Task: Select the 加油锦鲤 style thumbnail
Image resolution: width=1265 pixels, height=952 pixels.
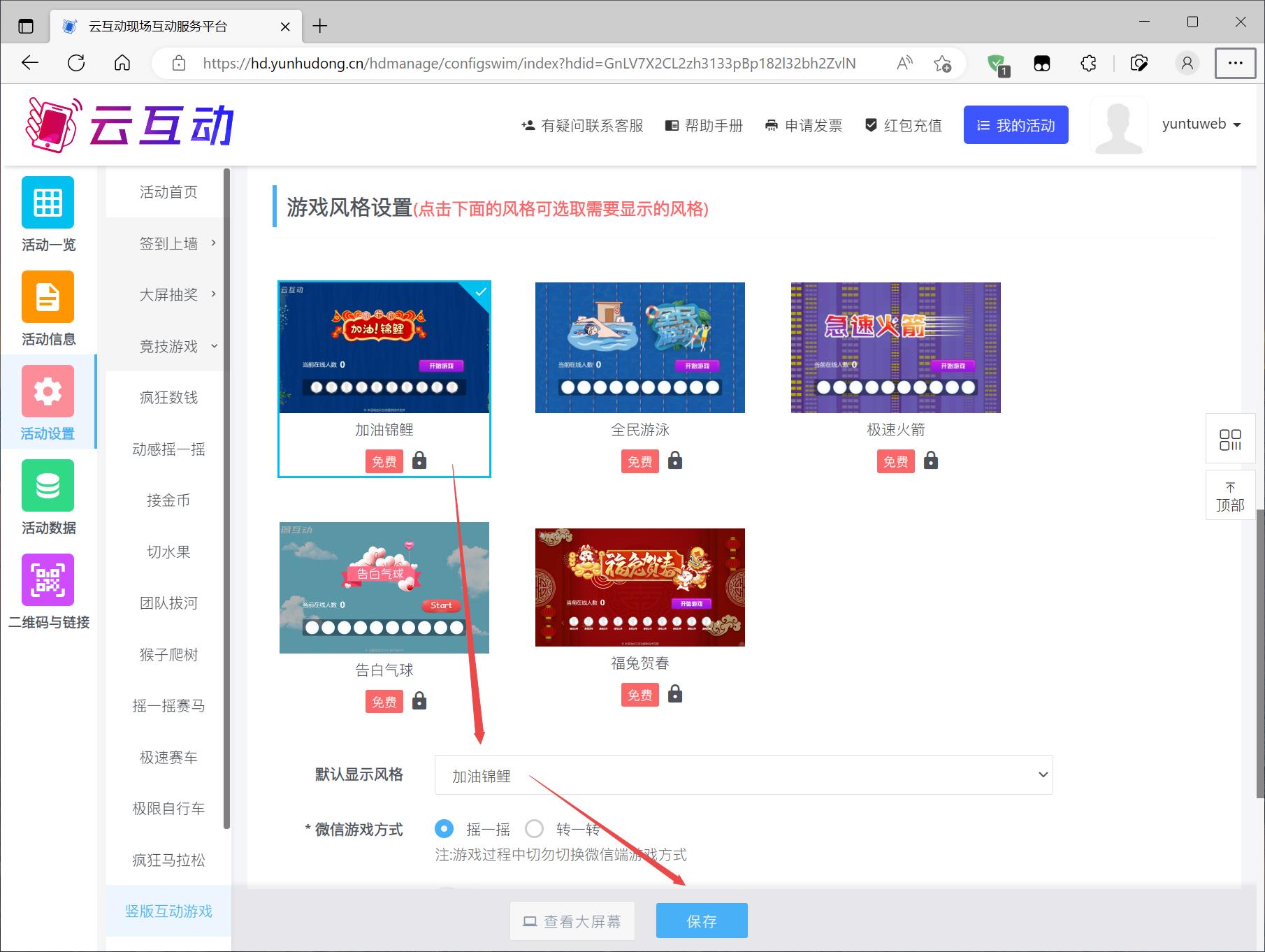Action: [x=384, y=347]
